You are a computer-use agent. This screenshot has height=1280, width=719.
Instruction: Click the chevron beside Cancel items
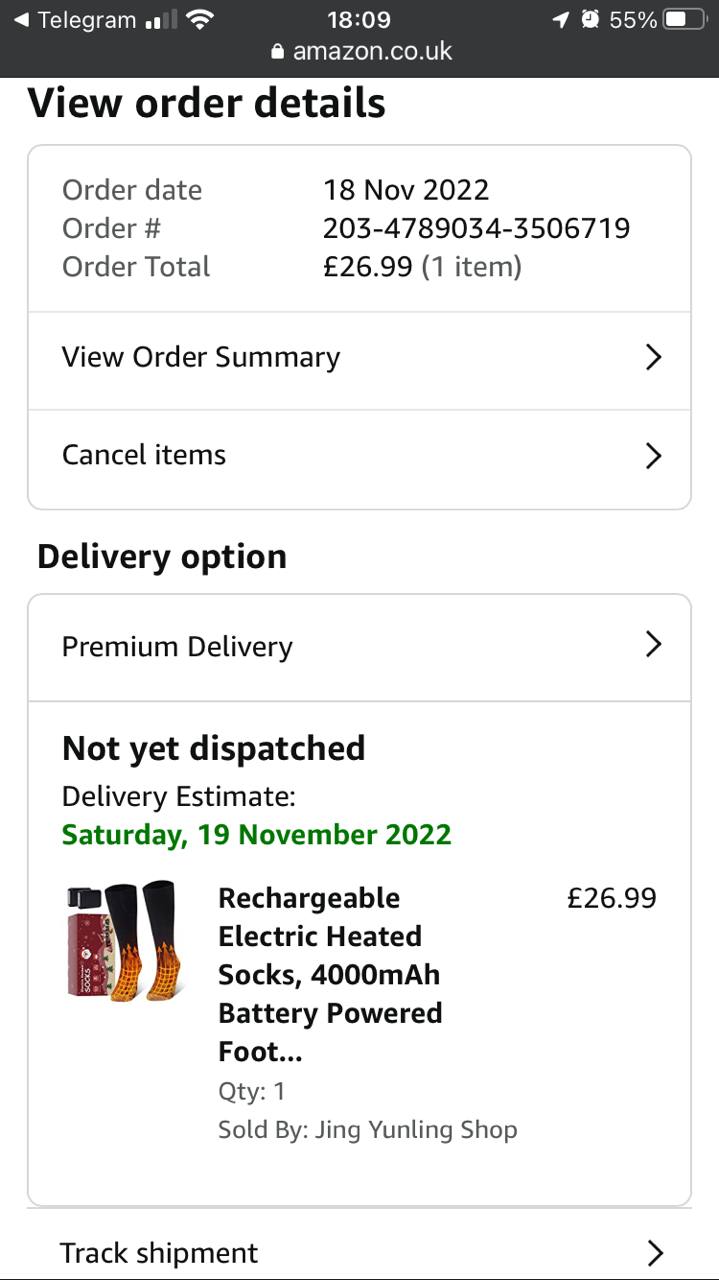(653, 456)
